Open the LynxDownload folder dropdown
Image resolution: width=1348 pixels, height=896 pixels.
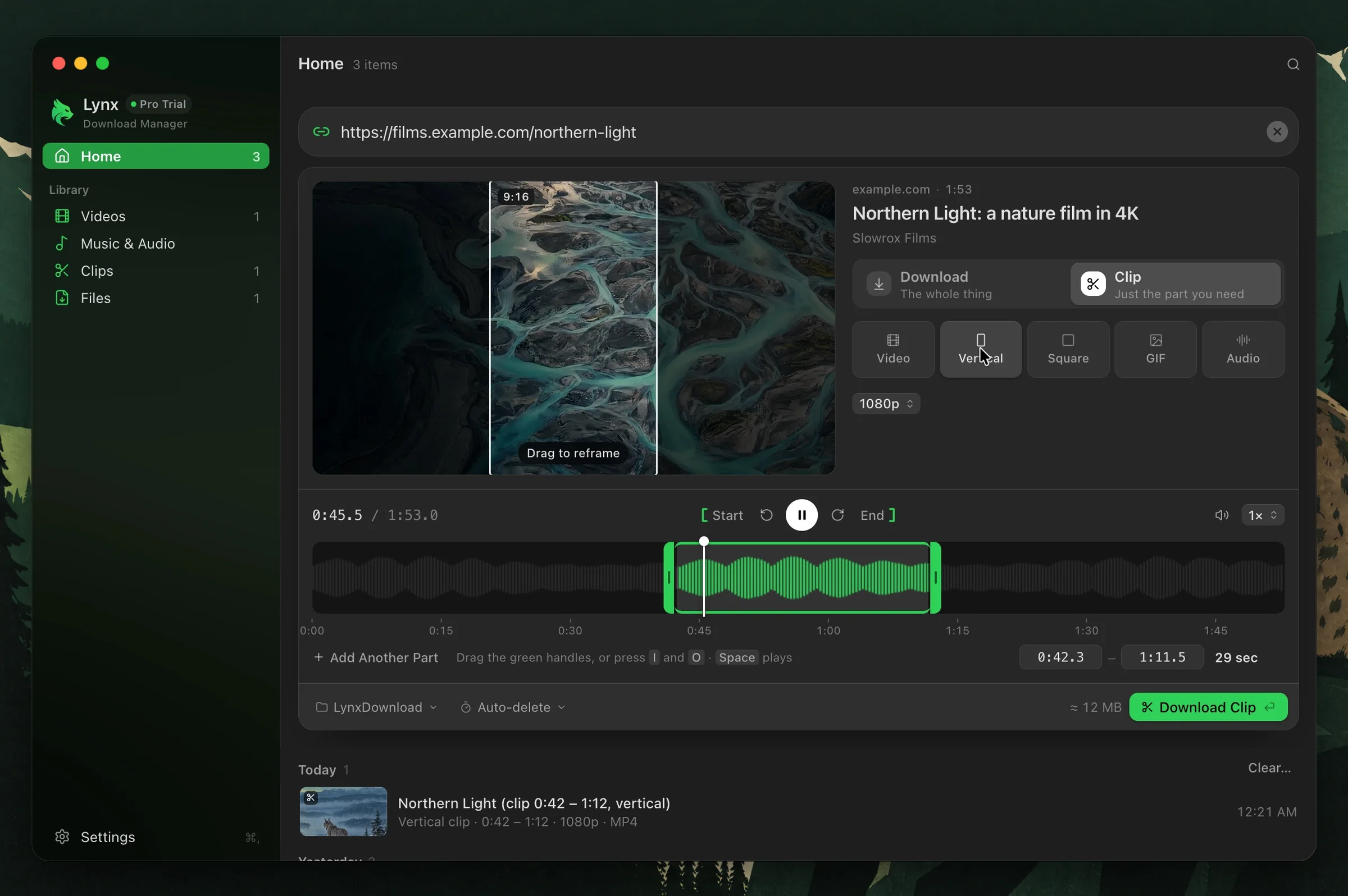(377, 707)
